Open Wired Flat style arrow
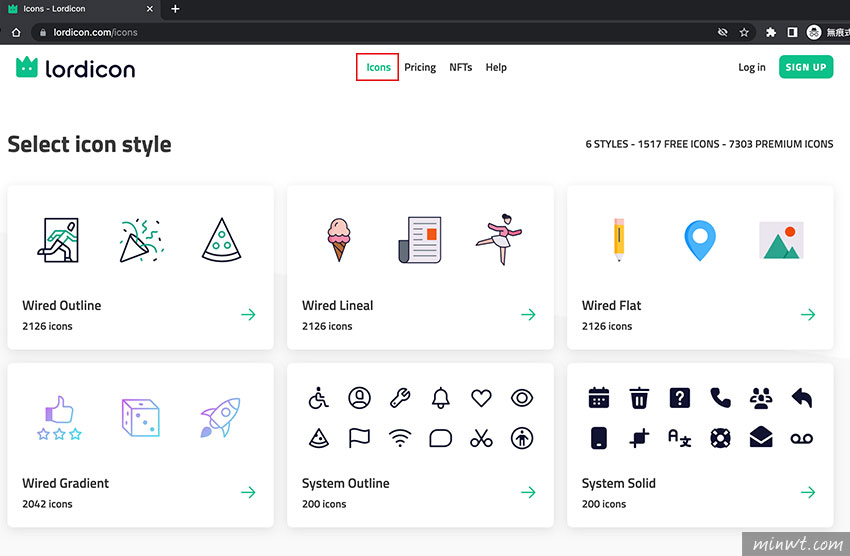The height and width of the screenshot is (556, 850). (808, 314)
